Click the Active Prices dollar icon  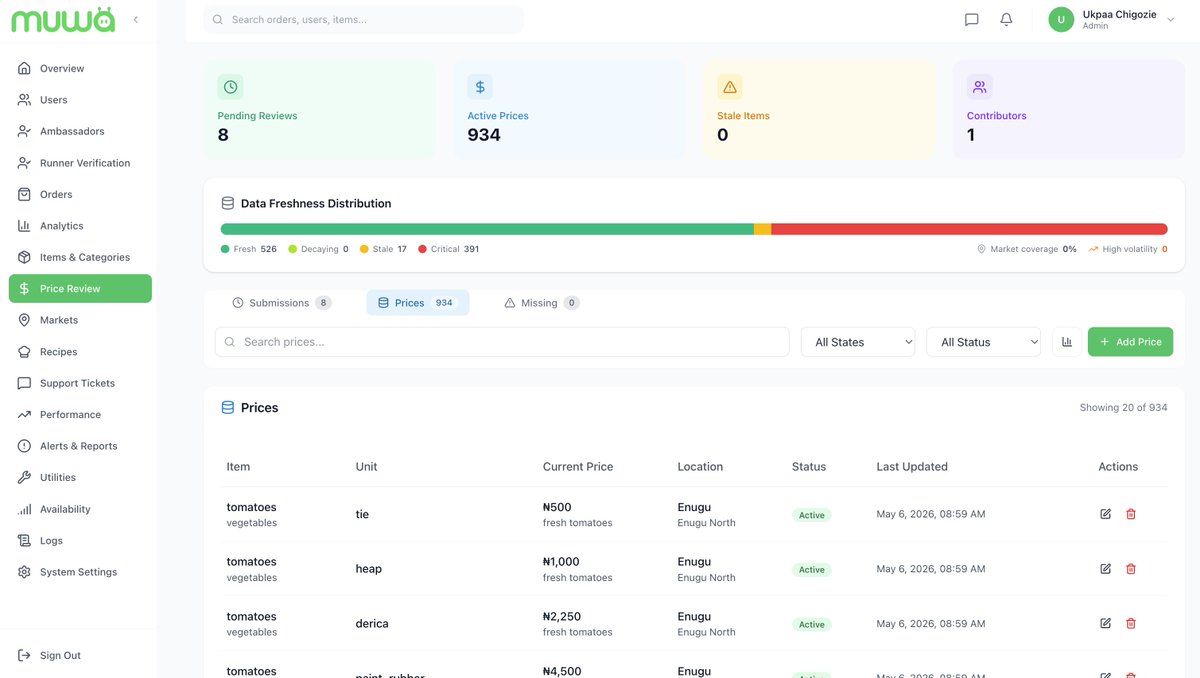[480, 87]
